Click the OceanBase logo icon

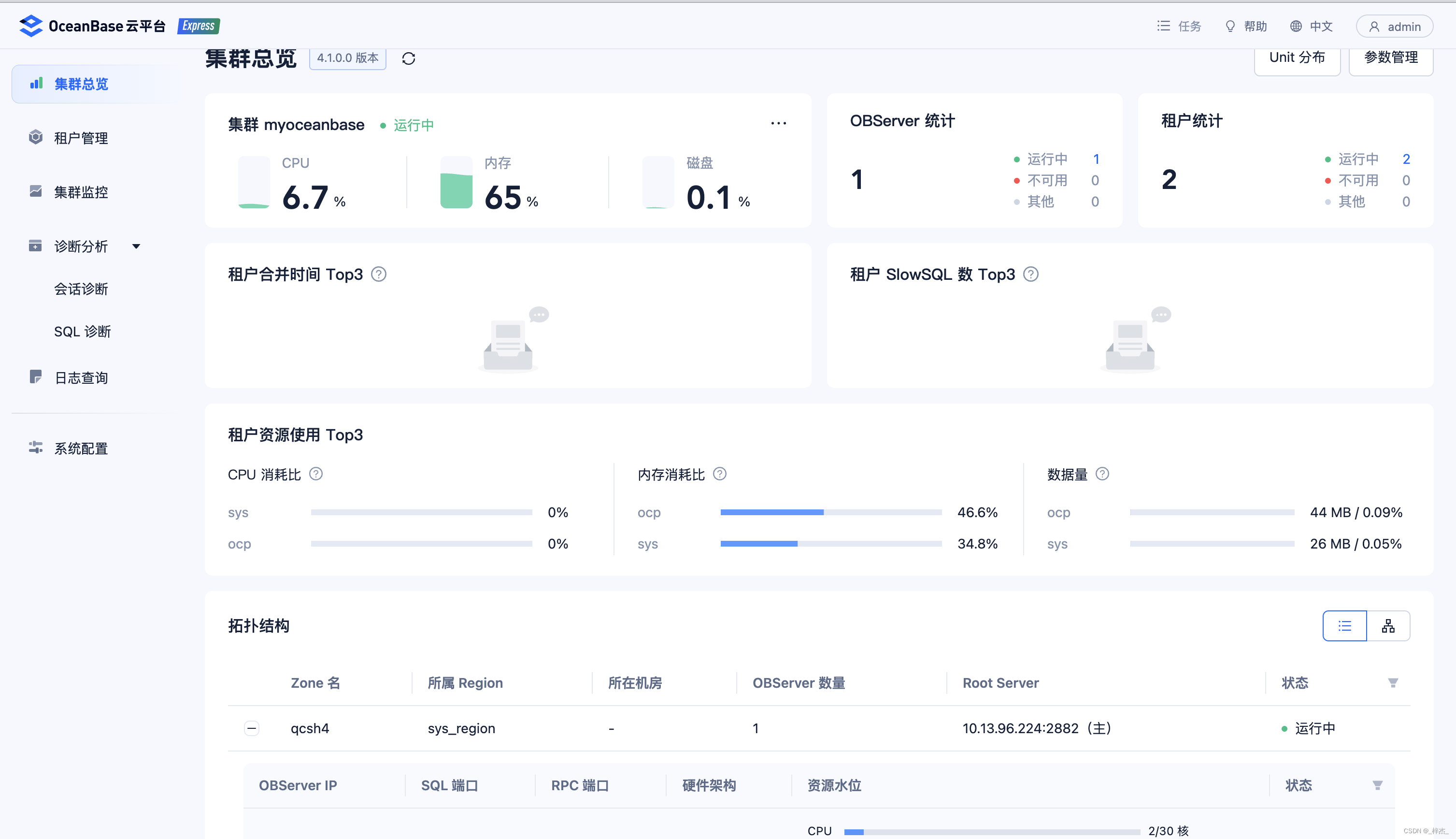tap(30, 26)
